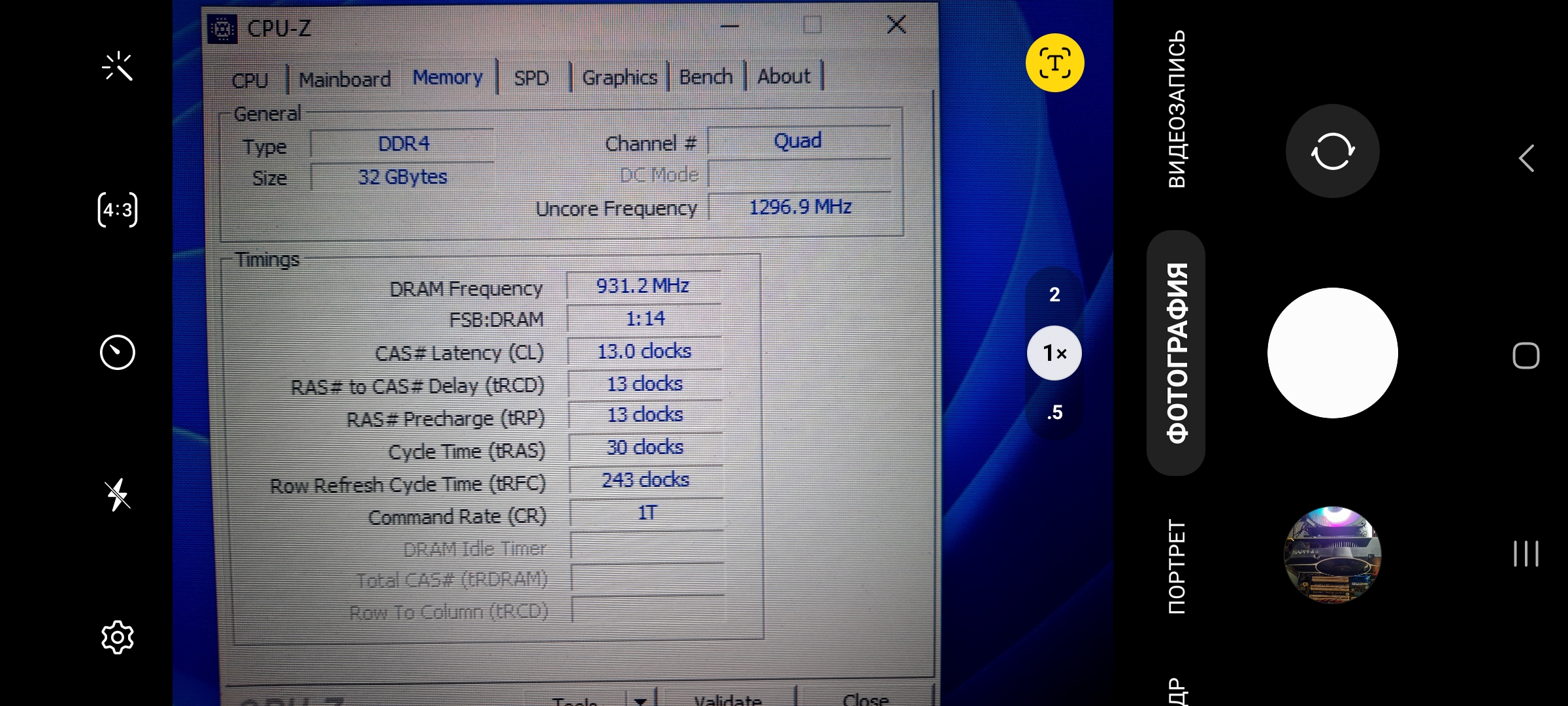The width and height of the screenshot is (1568, 706).
Task: Click the Validate button in CPU-Z
Action: [x=727, y=699]
